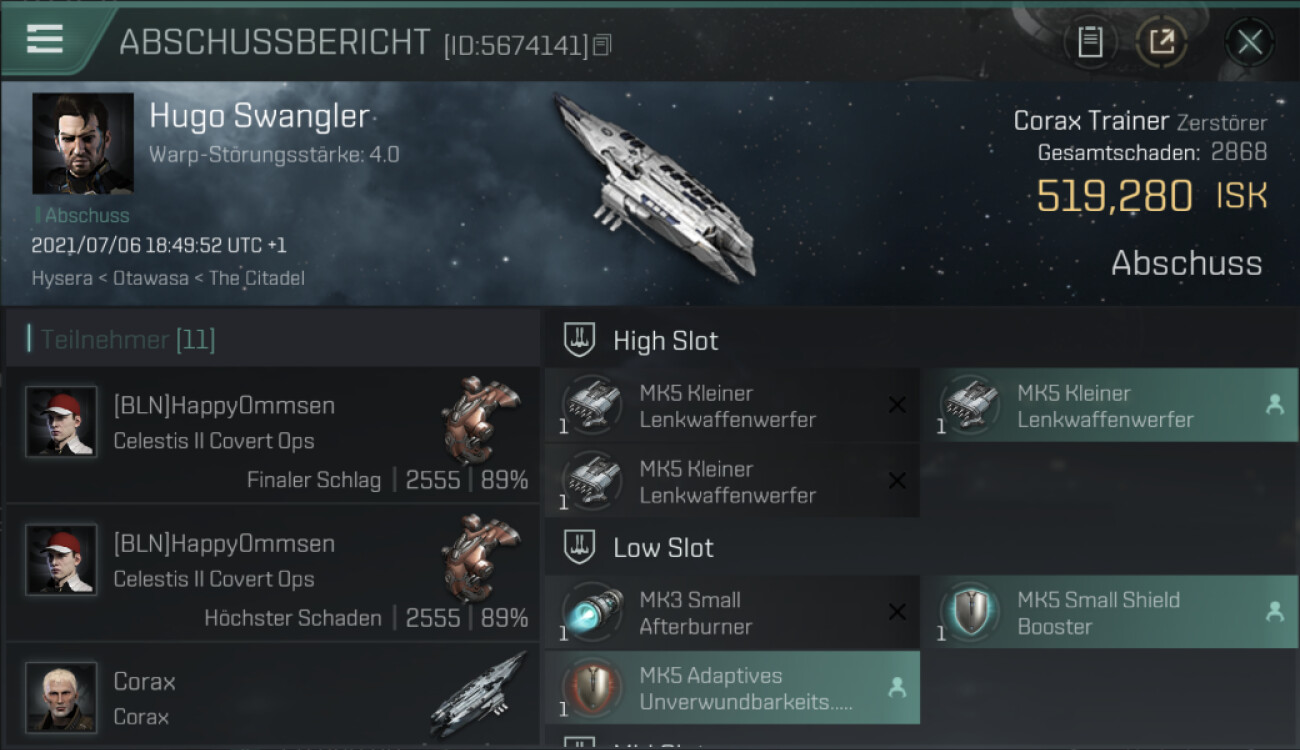Select HappyOmmsen's Finaler Schlag entry
Image resolution: width=1300 pixels, height=750 pixels.
(272, 434)
